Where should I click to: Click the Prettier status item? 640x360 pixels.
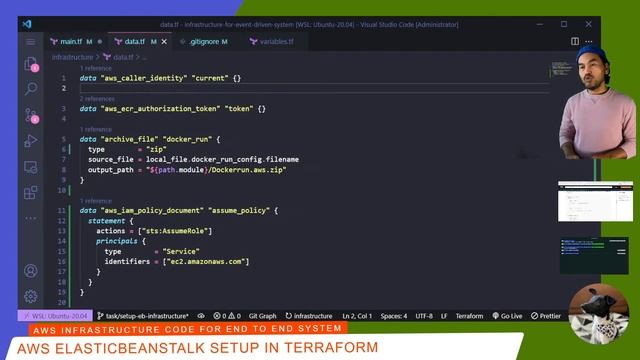click(x=546, y=316)
